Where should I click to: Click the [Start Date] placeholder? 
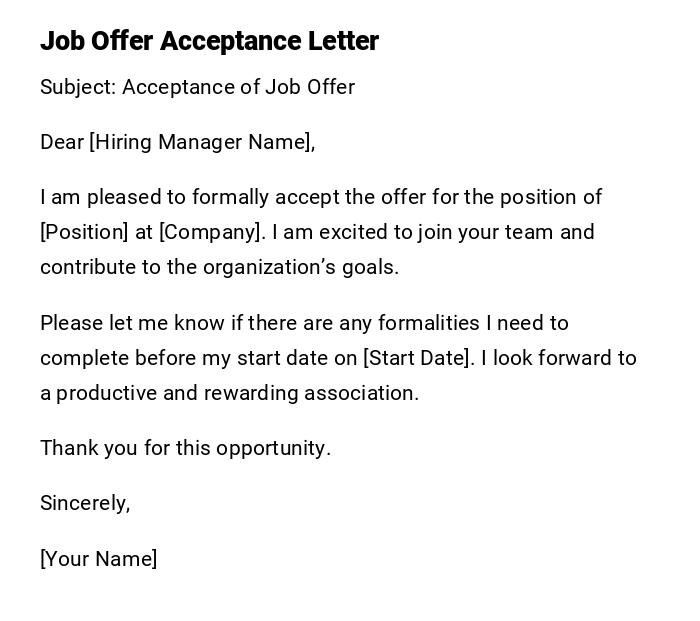(417, 358)
